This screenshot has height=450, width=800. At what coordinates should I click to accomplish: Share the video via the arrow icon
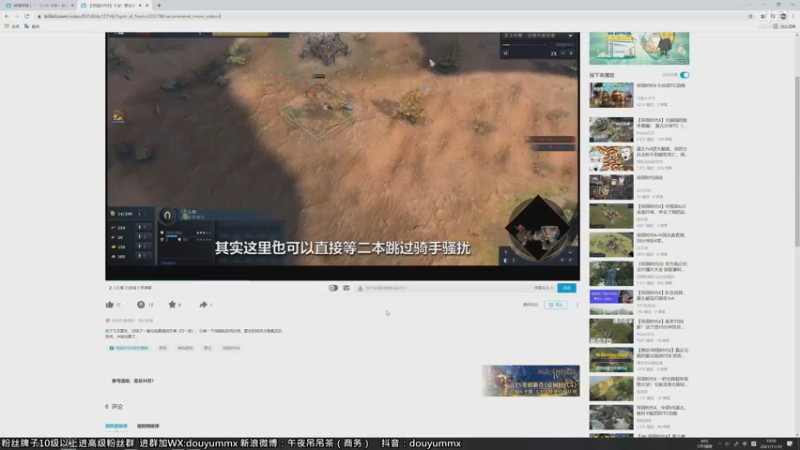point(203,305)
